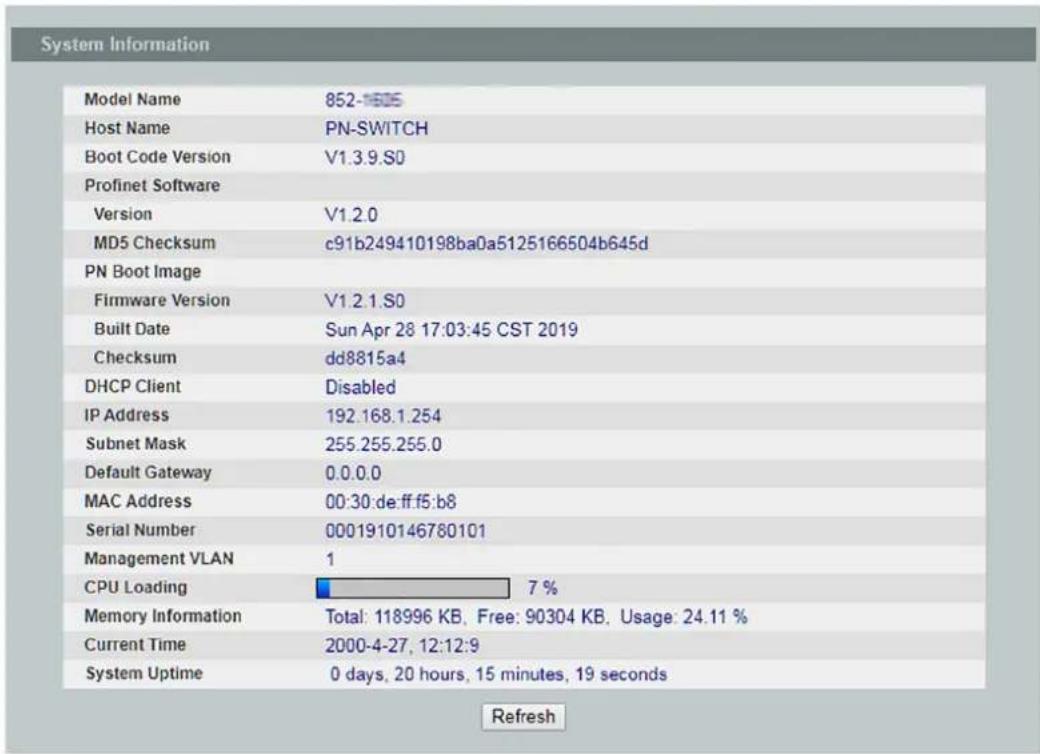This screenshot has width=1040, height=754.
Task: Select the built date Sun Apr 28 value
Action: tap(451, 330)
